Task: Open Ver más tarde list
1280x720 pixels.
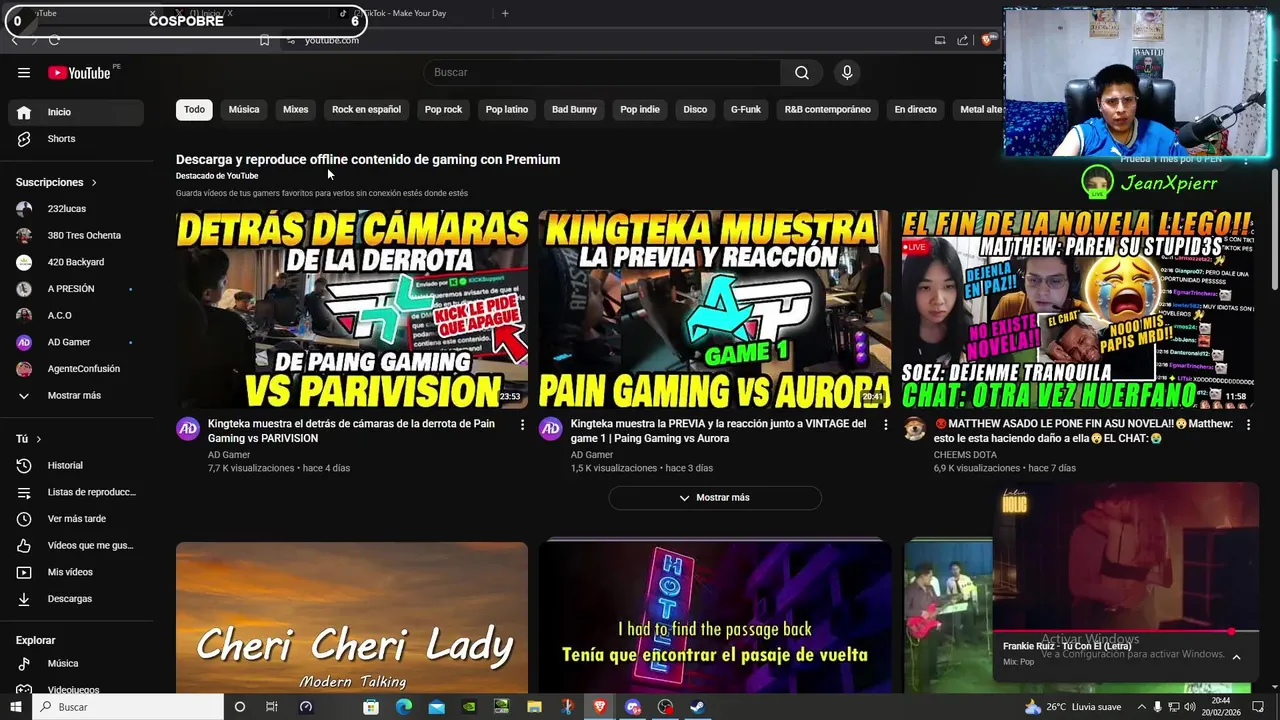Action: point(76,519)
